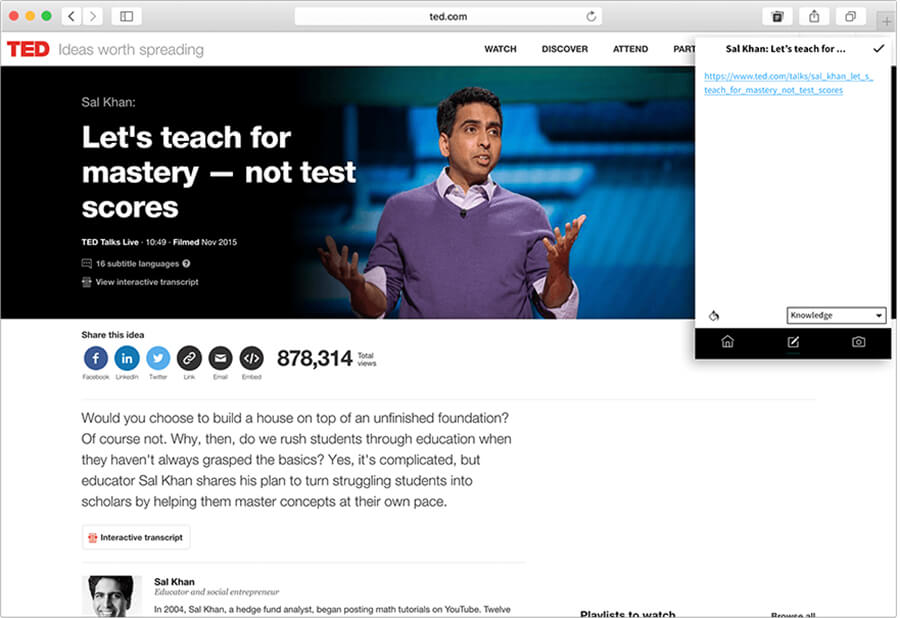Open the Safari share button
This screenshot has height=618, width=900.
(x=814, y=16)
